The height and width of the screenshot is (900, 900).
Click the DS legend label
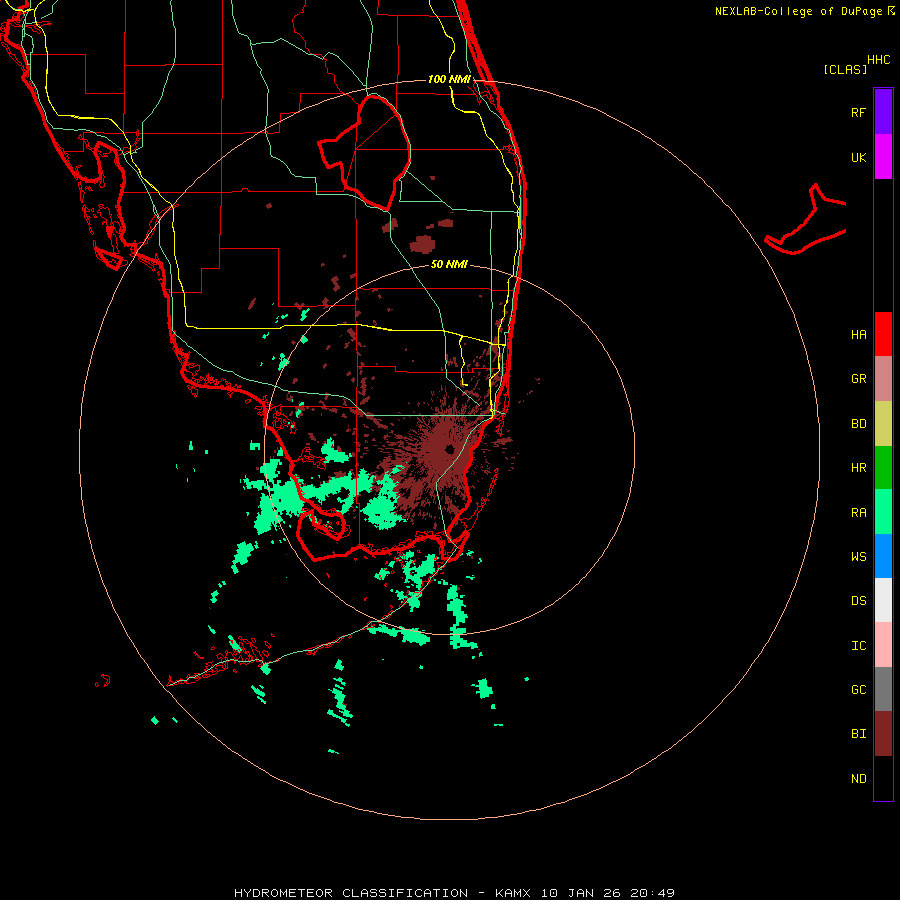(x=858, y=601)
